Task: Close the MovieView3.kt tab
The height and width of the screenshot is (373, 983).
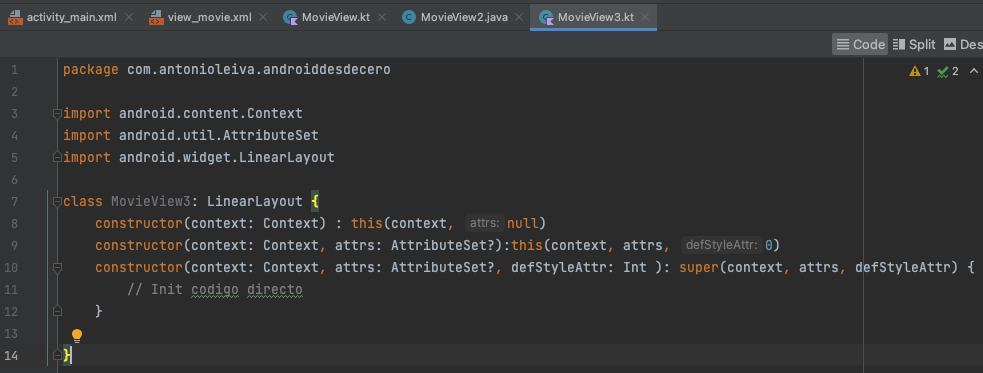Action: point(646,18)
